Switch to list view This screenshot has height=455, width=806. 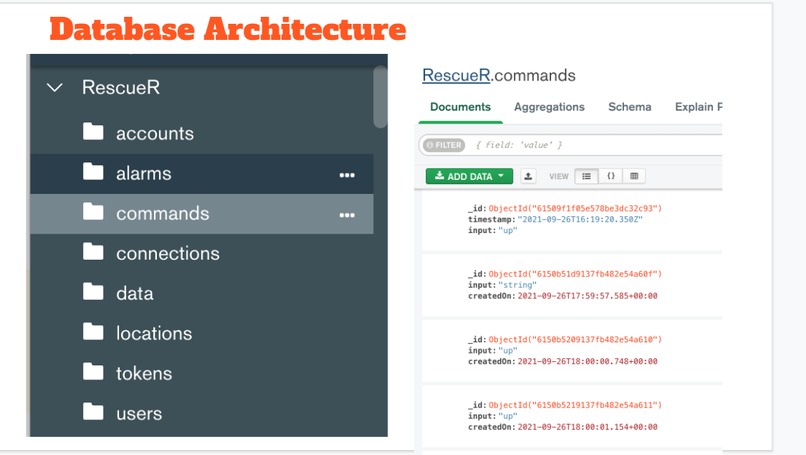(587, 176)
